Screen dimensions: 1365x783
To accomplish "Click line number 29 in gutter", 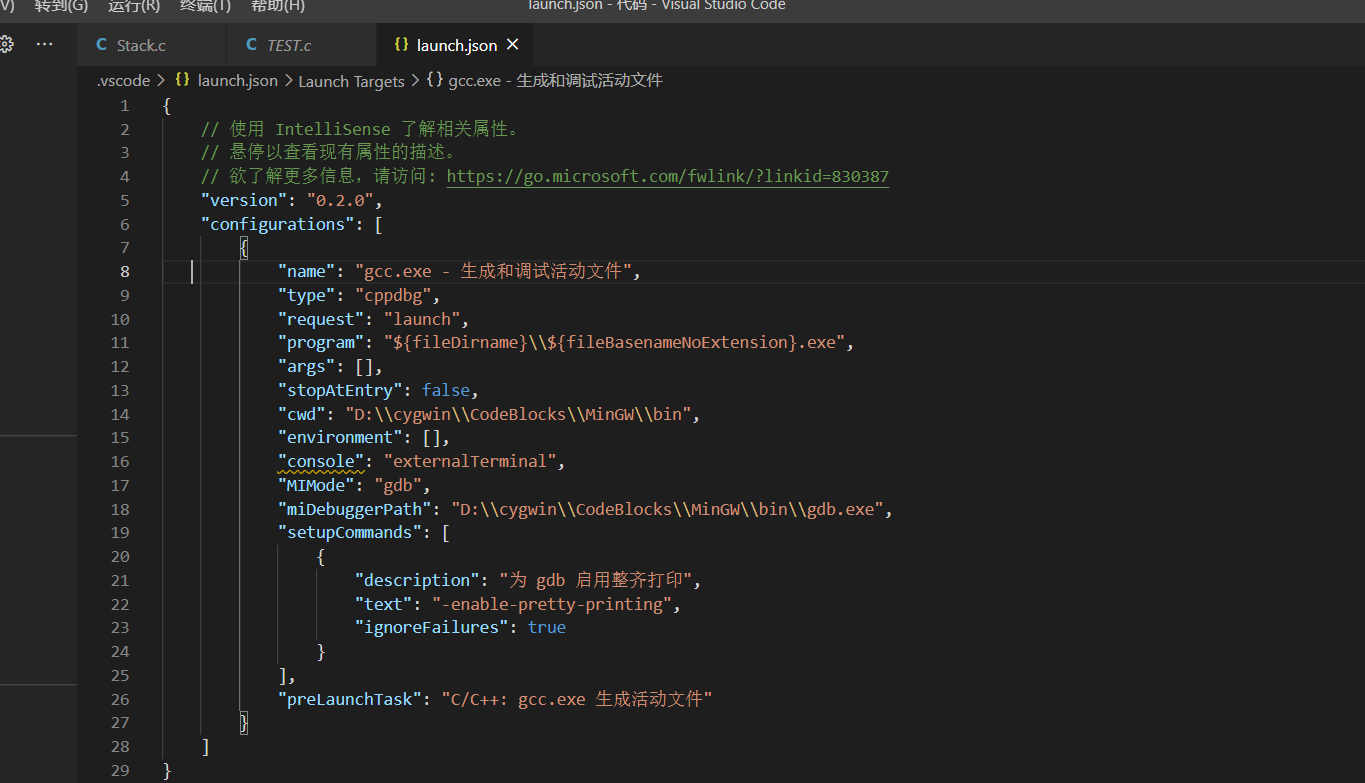I will coord(120,770).
